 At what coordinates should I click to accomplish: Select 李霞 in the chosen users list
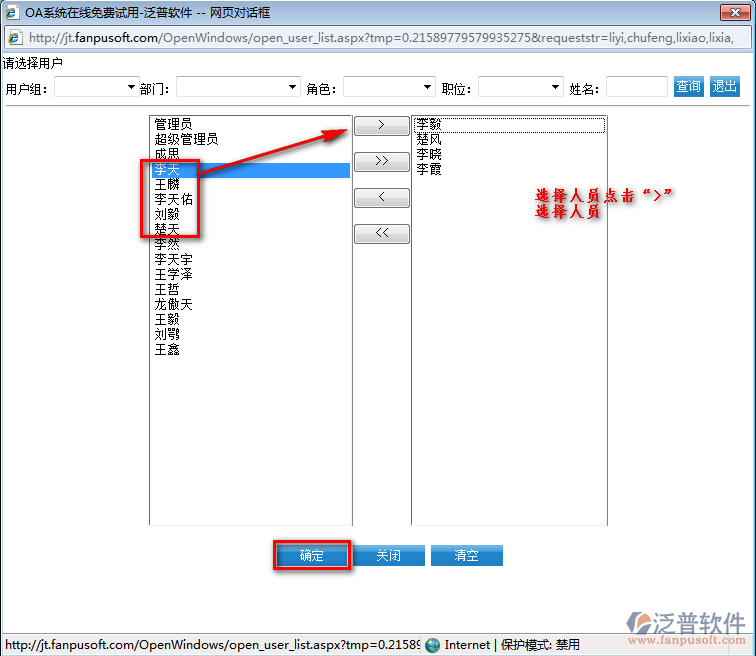pyautogui.click(x=509, y=169)
